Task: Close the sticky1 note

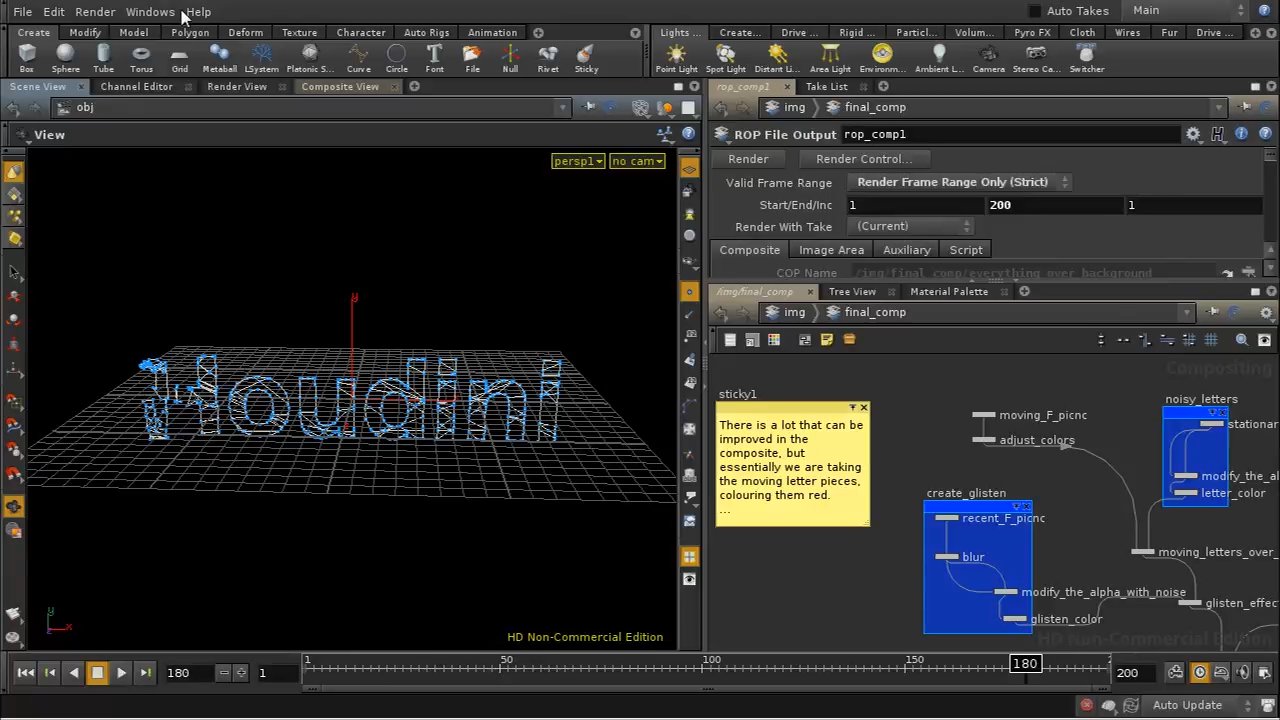Action: [864, 408]
